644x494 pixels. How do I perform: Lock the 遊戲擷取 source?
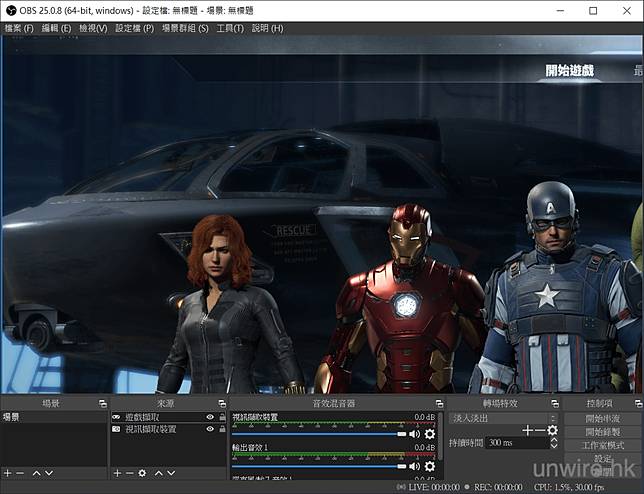click(222, 417)
